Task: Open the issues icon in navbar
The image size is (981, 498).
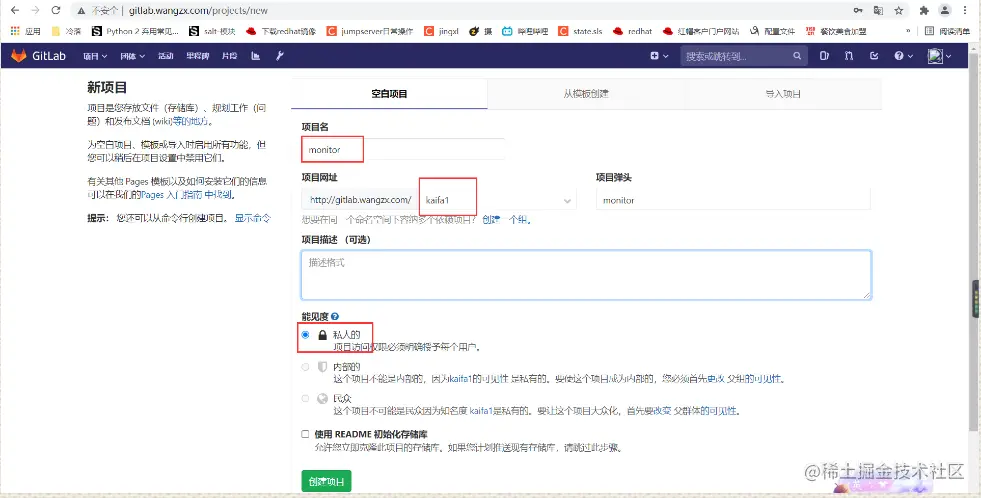Action: pyautogui.click(x=824, y=56)
